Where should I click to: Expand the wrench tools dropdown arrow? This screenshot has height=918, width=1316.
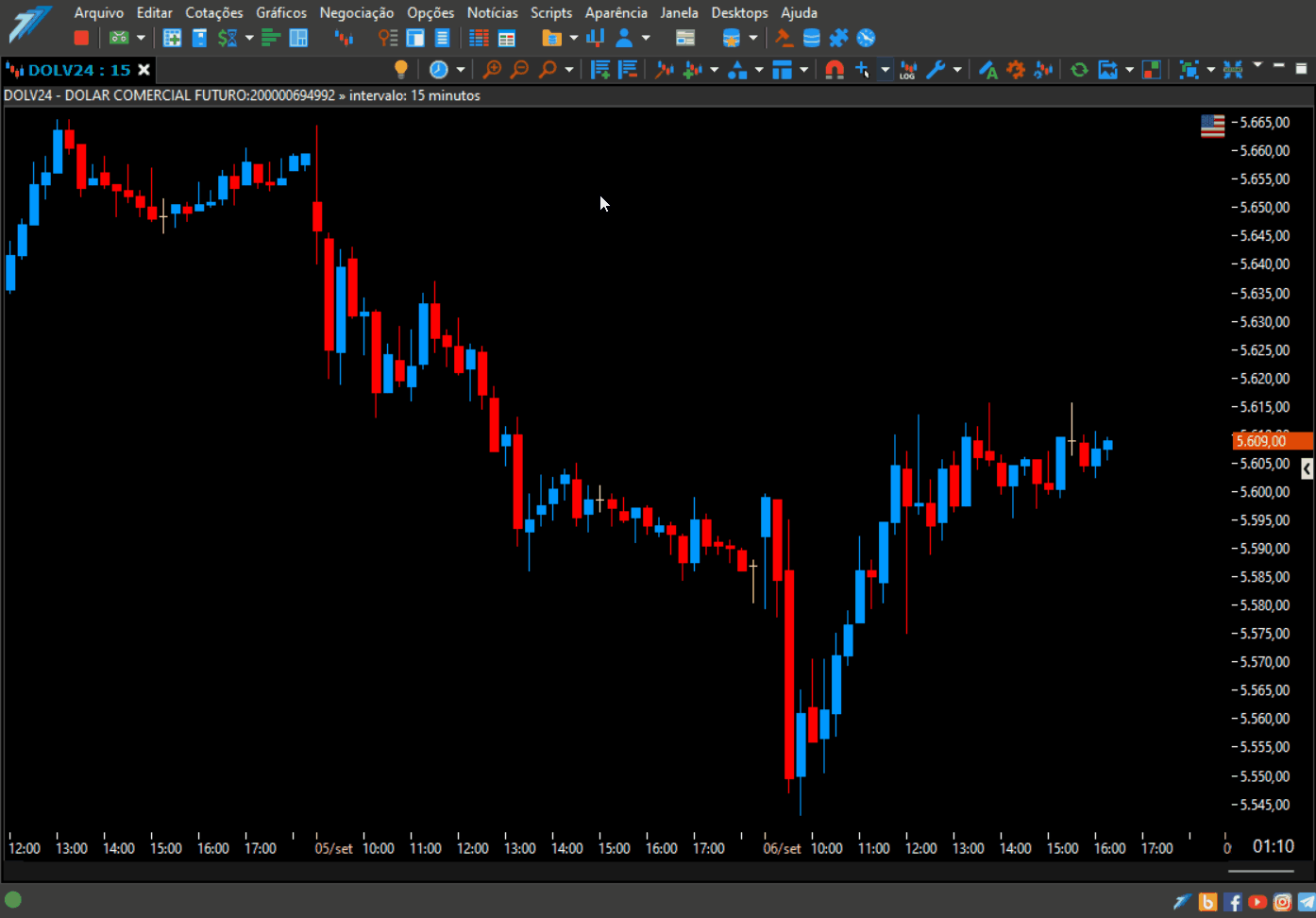pyautogui.click(x=957, y=69)
